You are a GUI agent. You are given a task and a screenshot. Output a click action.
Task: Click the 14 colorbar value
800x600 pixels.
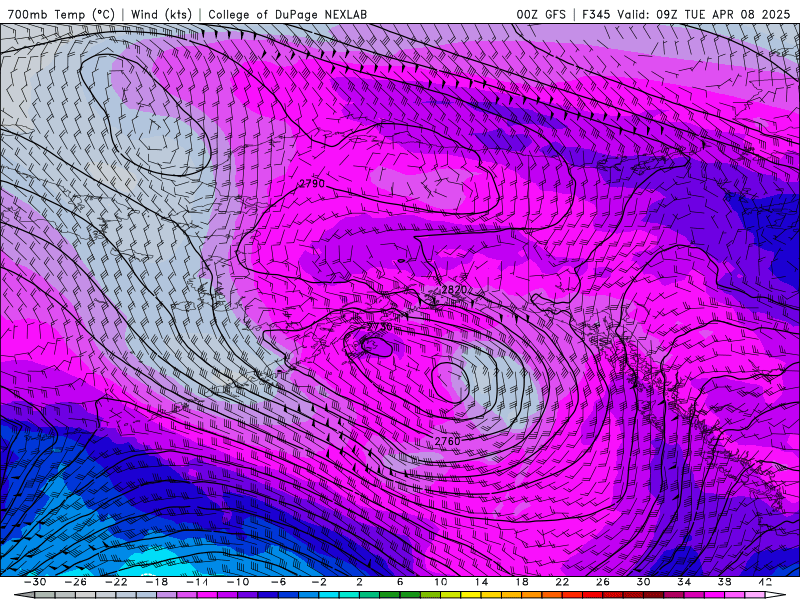tap(481, 582)
